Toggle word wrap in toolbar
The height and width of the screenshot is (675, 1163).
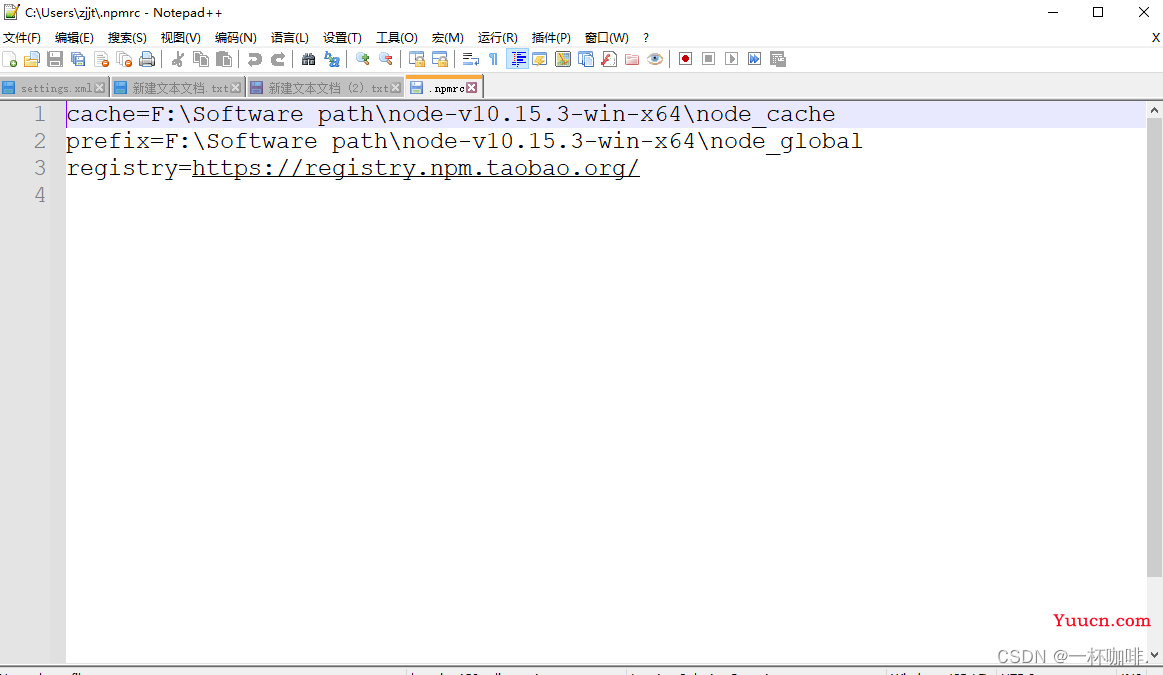[470, 59]
